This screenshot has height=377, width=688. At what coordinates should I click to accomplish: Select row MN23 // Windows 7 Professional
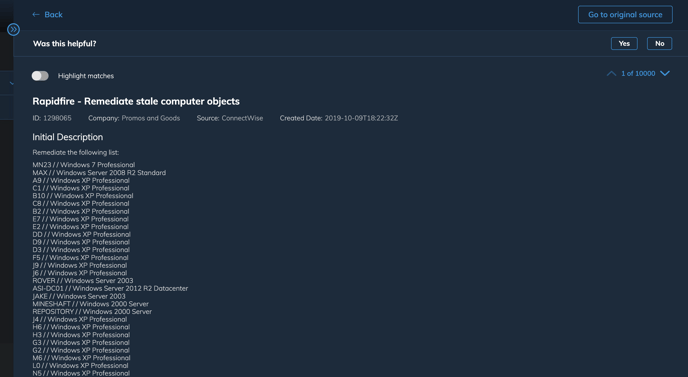[x=84, y=165]
